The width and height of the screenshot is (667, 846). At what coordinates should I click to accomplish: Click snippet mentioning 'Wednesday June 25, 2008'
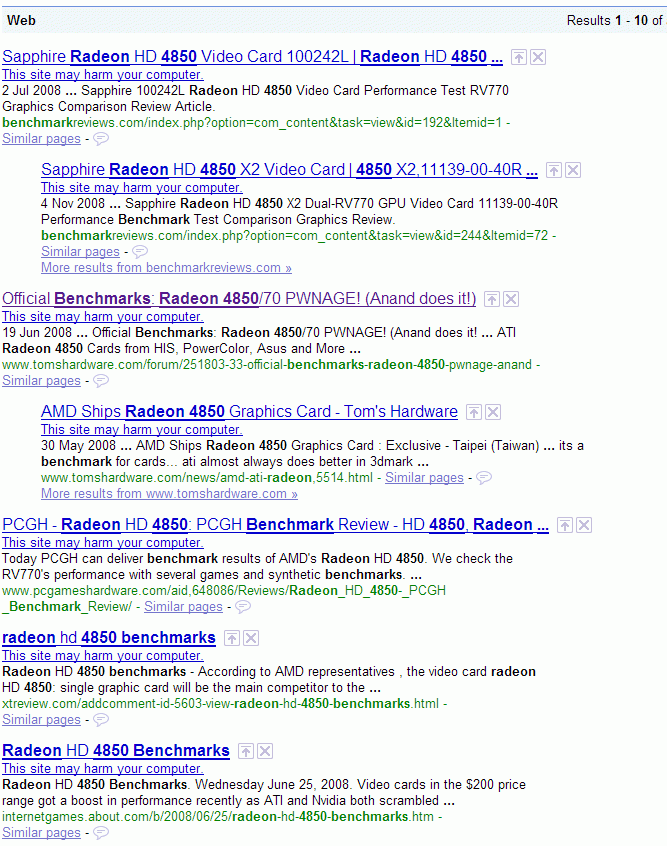pyautogui.click(x=264, y=793)
